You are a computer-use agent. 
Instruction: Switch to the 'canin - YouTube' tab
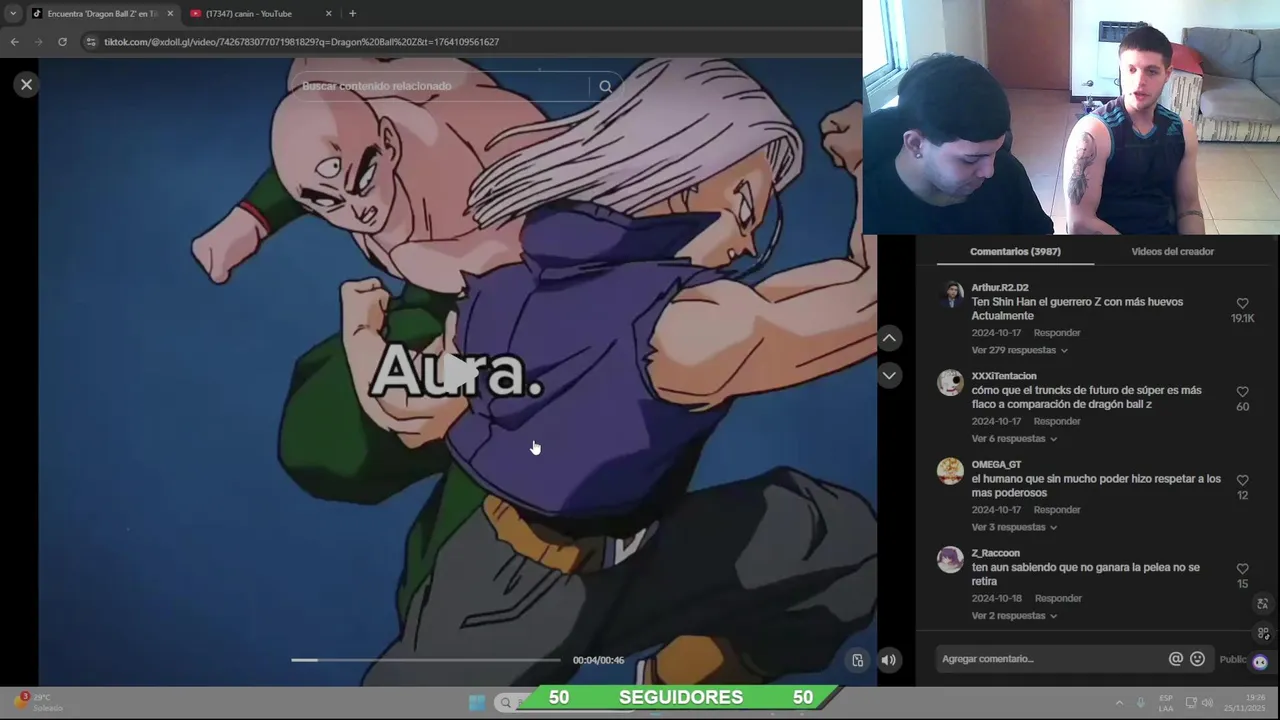pyautogui.click(x=255, y=14)
